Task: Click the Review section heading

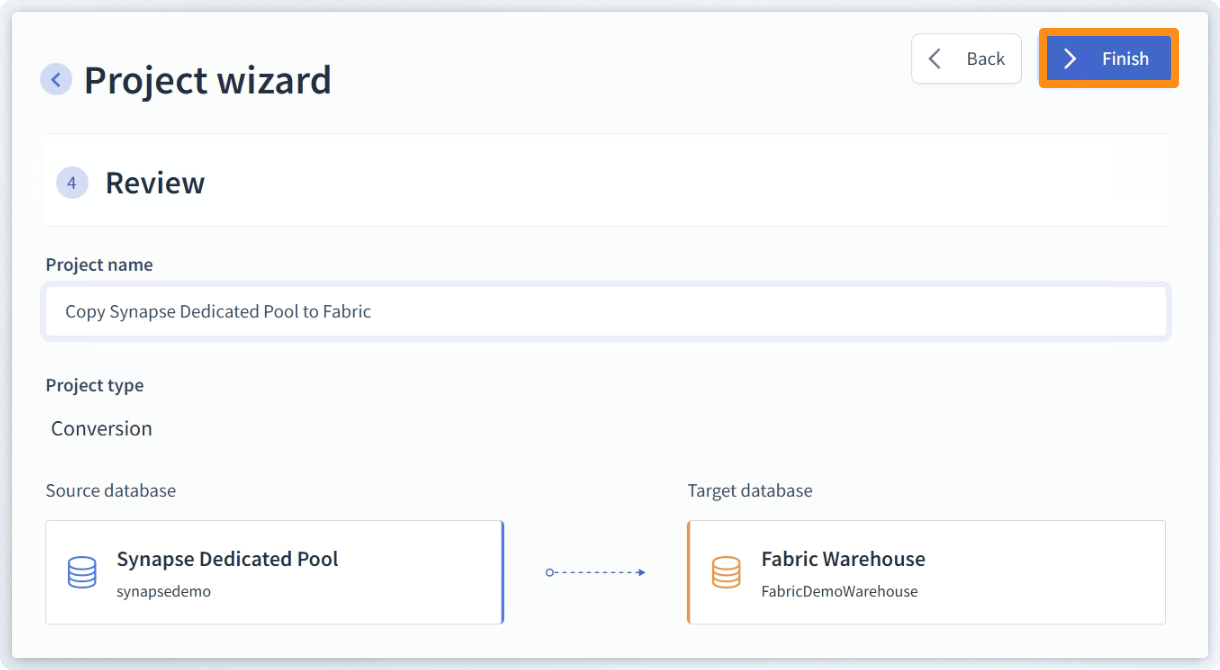Action: coord(155,183)
